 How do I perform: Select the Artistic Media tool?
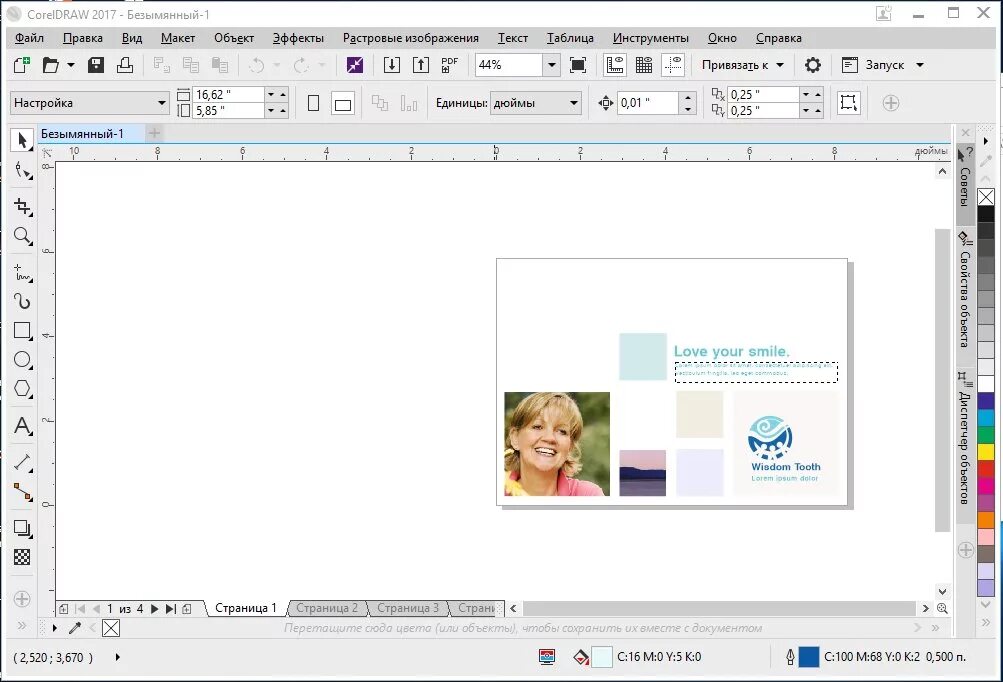click(22, 301)
